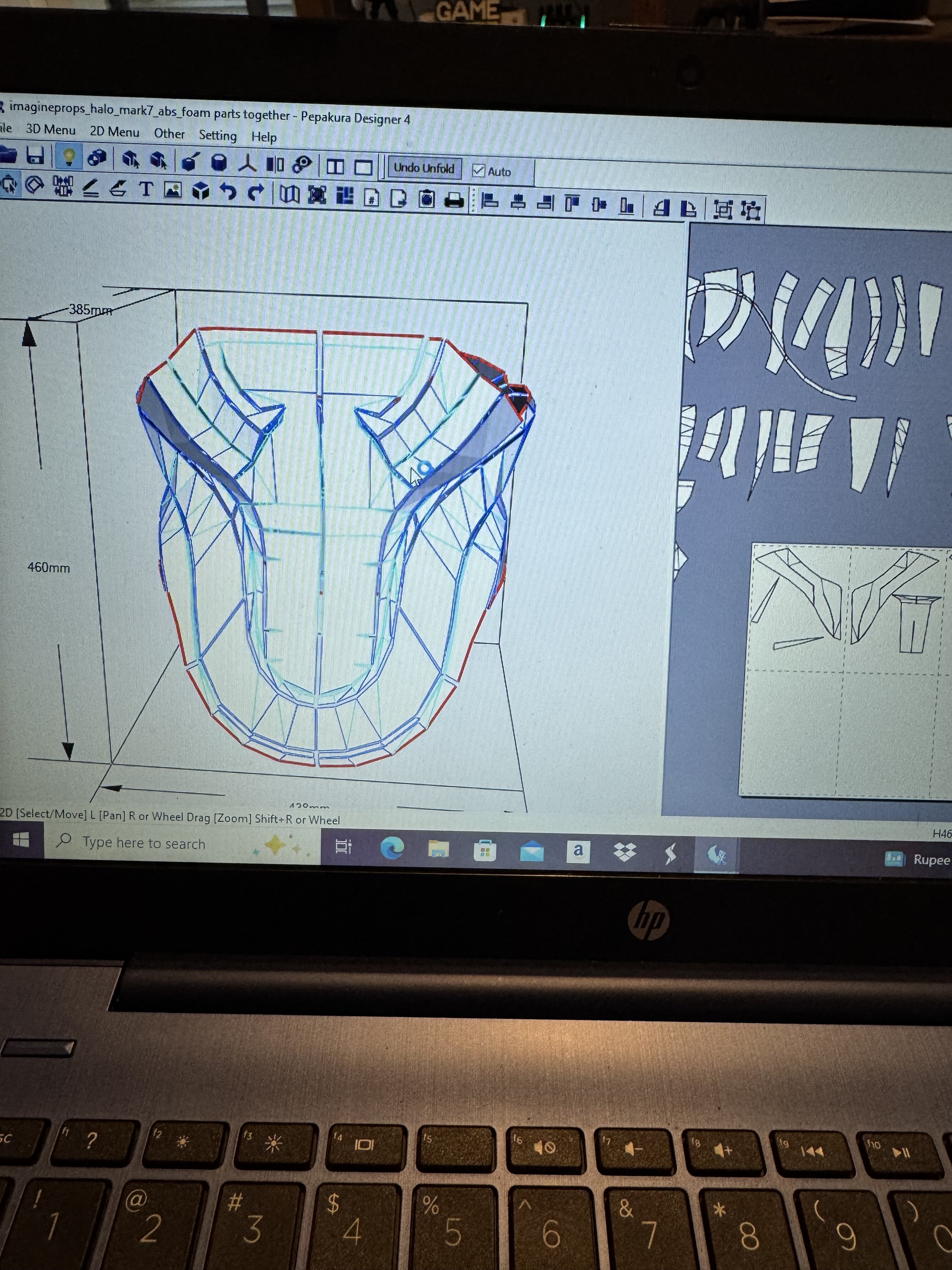Align parts to horizontal center

point(518,202)
